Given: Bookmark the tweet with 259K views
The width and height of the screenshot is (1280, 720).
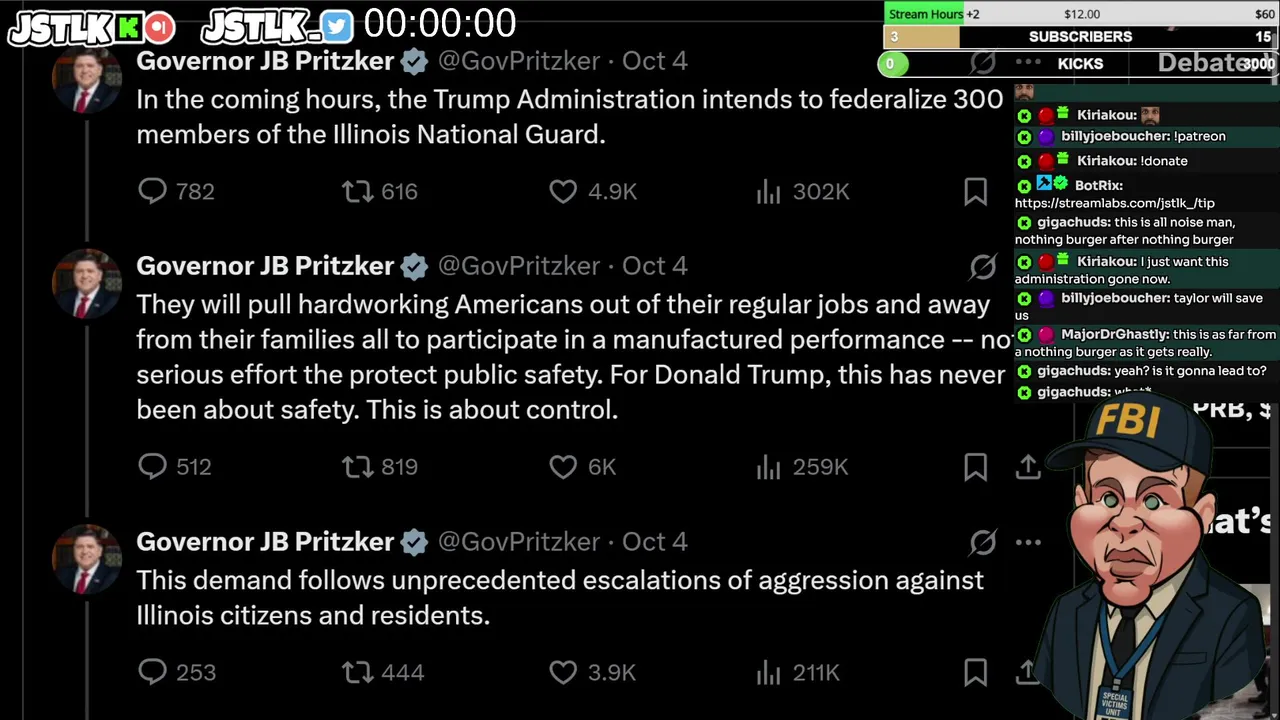Looking at the screenshot, I should [975, 466].
